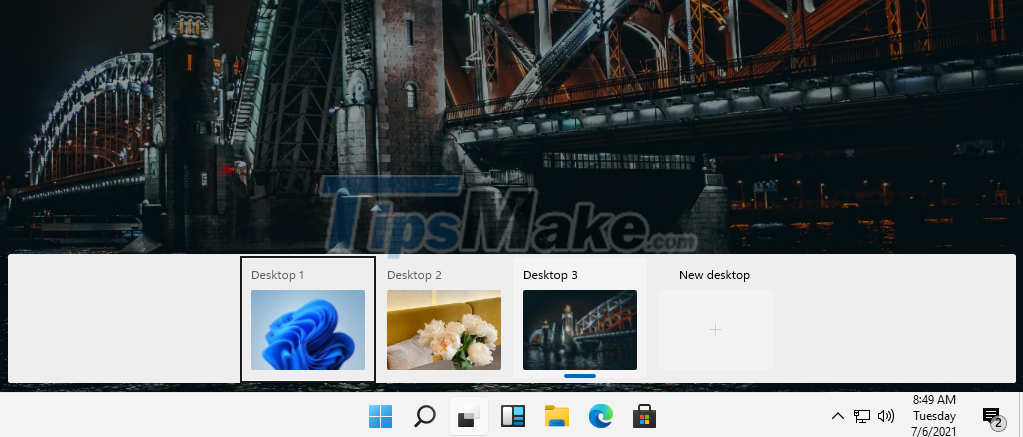Click the Desktop 2 label

414,275
